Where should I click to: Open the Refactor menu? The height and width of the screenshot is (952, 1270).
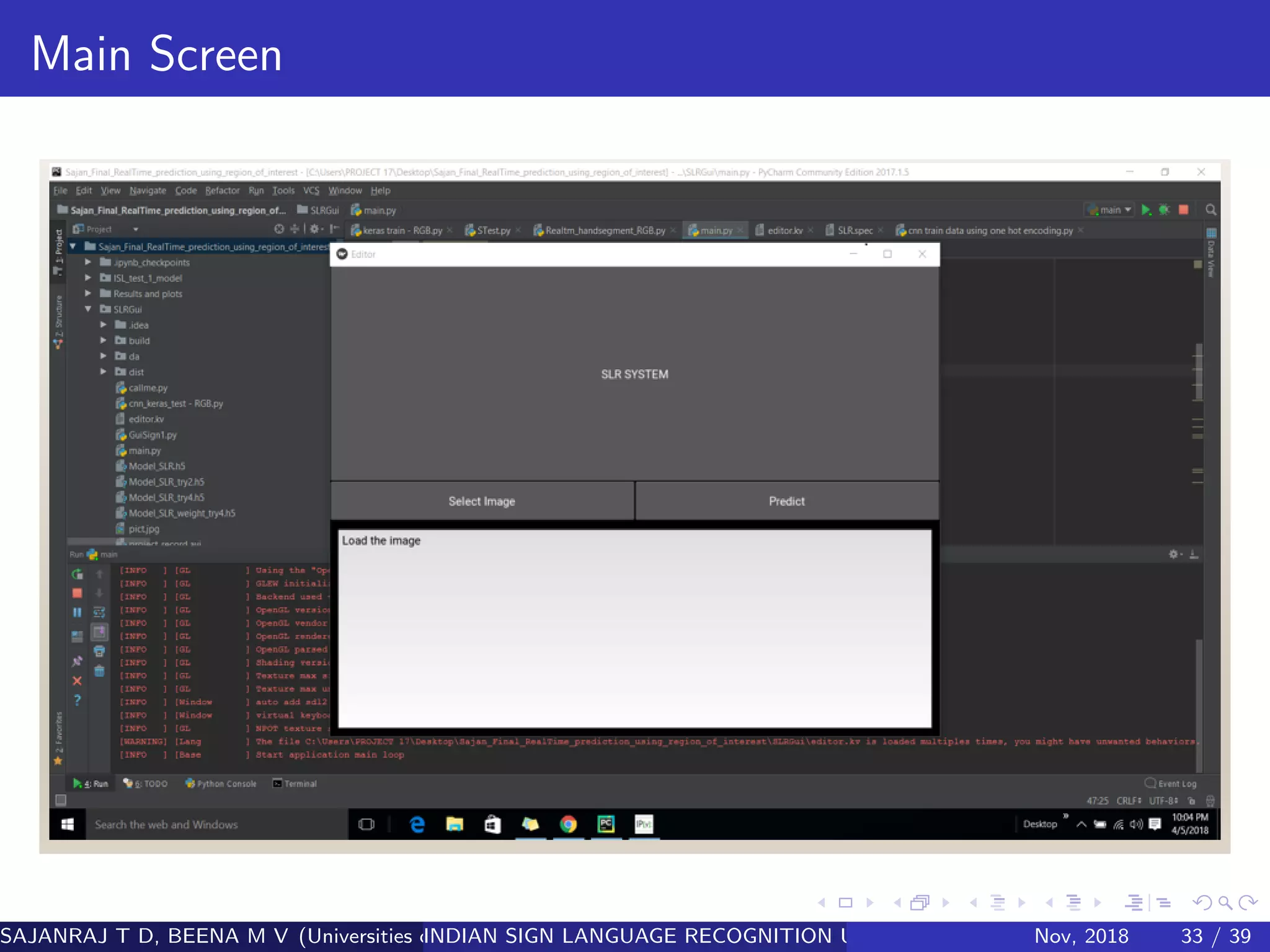click(222, 191)
